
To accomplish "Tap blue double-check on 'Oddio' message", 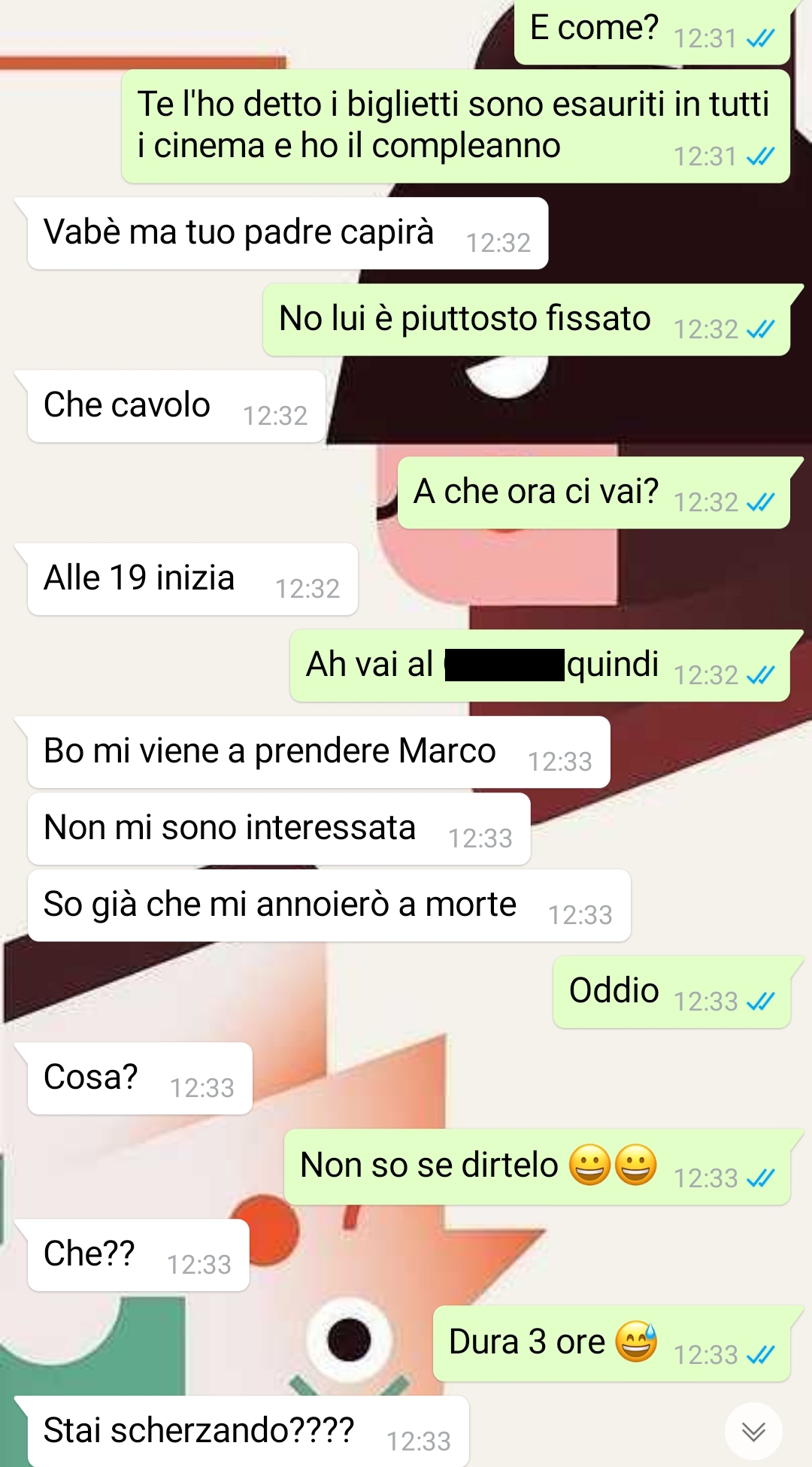I will [760, 1002].
